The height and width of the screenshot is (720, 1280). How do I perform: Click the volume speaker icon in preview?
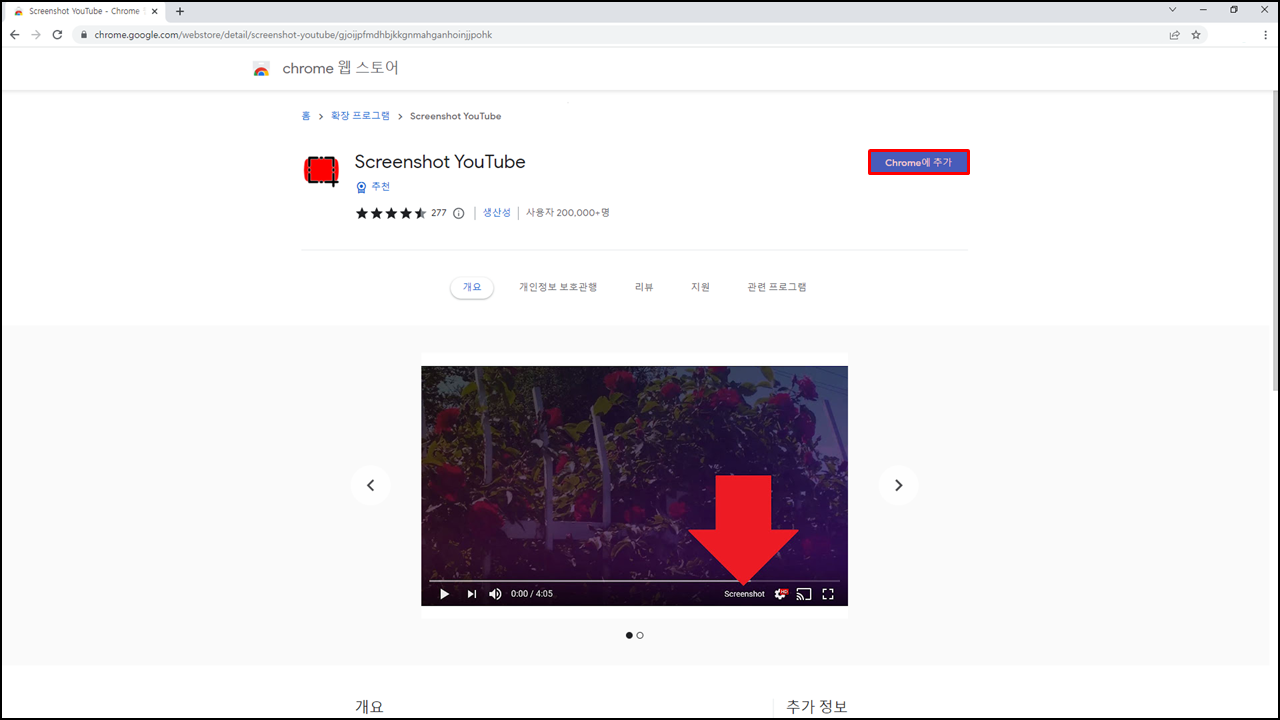click(495, 594)
